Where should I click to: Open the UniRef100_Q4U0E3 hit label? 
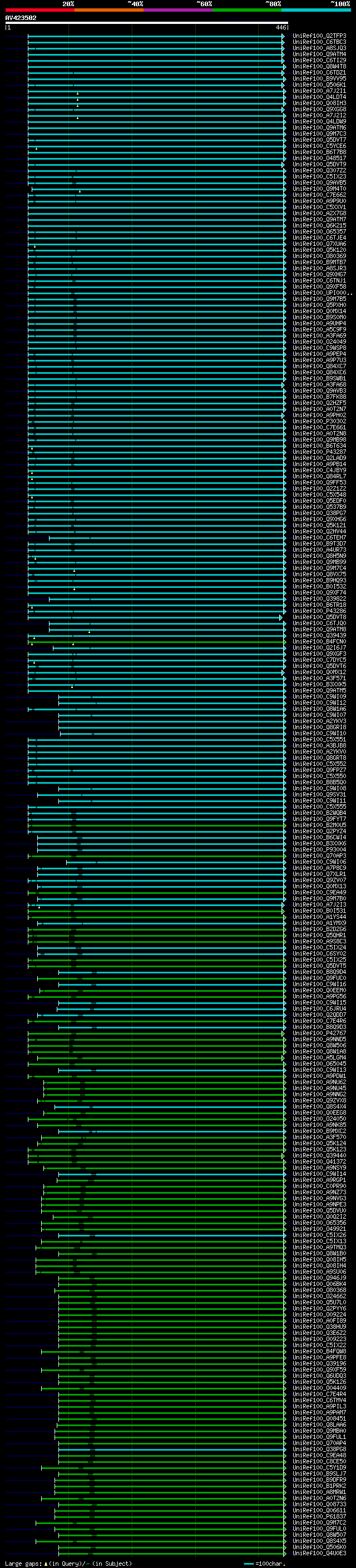319,1554
